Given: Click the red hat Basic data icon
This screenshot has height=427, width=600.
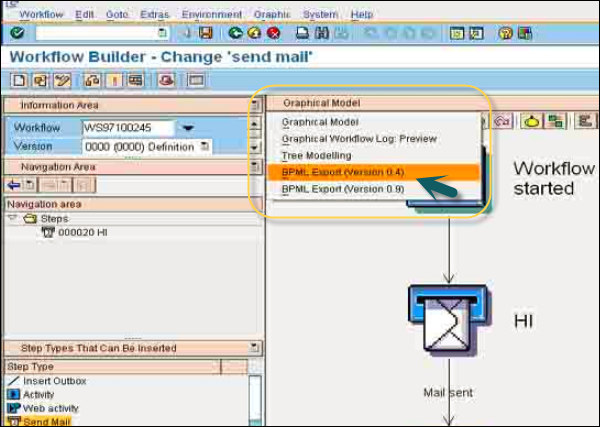Looking at the screenshot, I should 167,80.
